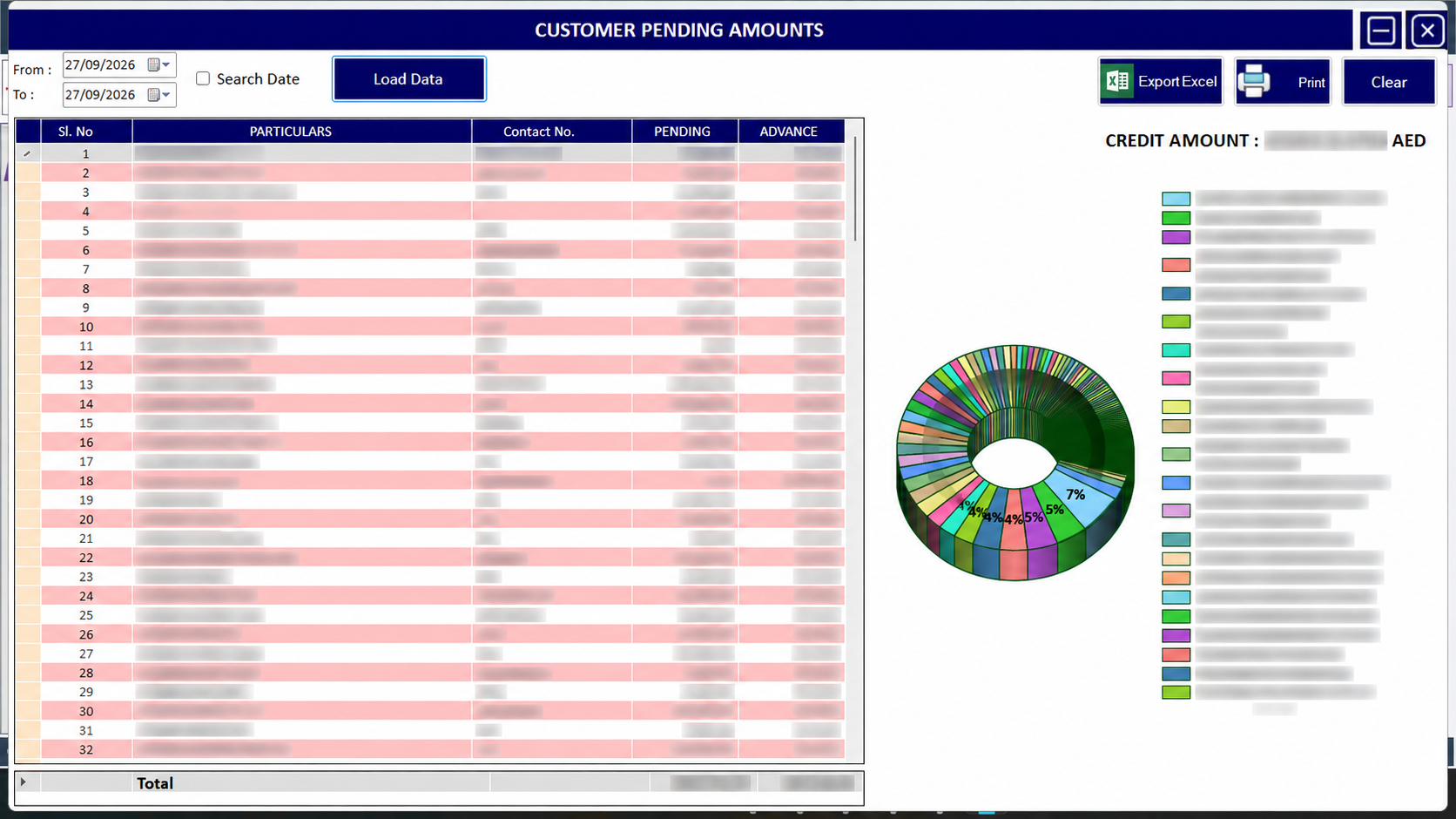
Task: Close the Customer Pending Amounts window
Action: click(x=1426, y=30)
